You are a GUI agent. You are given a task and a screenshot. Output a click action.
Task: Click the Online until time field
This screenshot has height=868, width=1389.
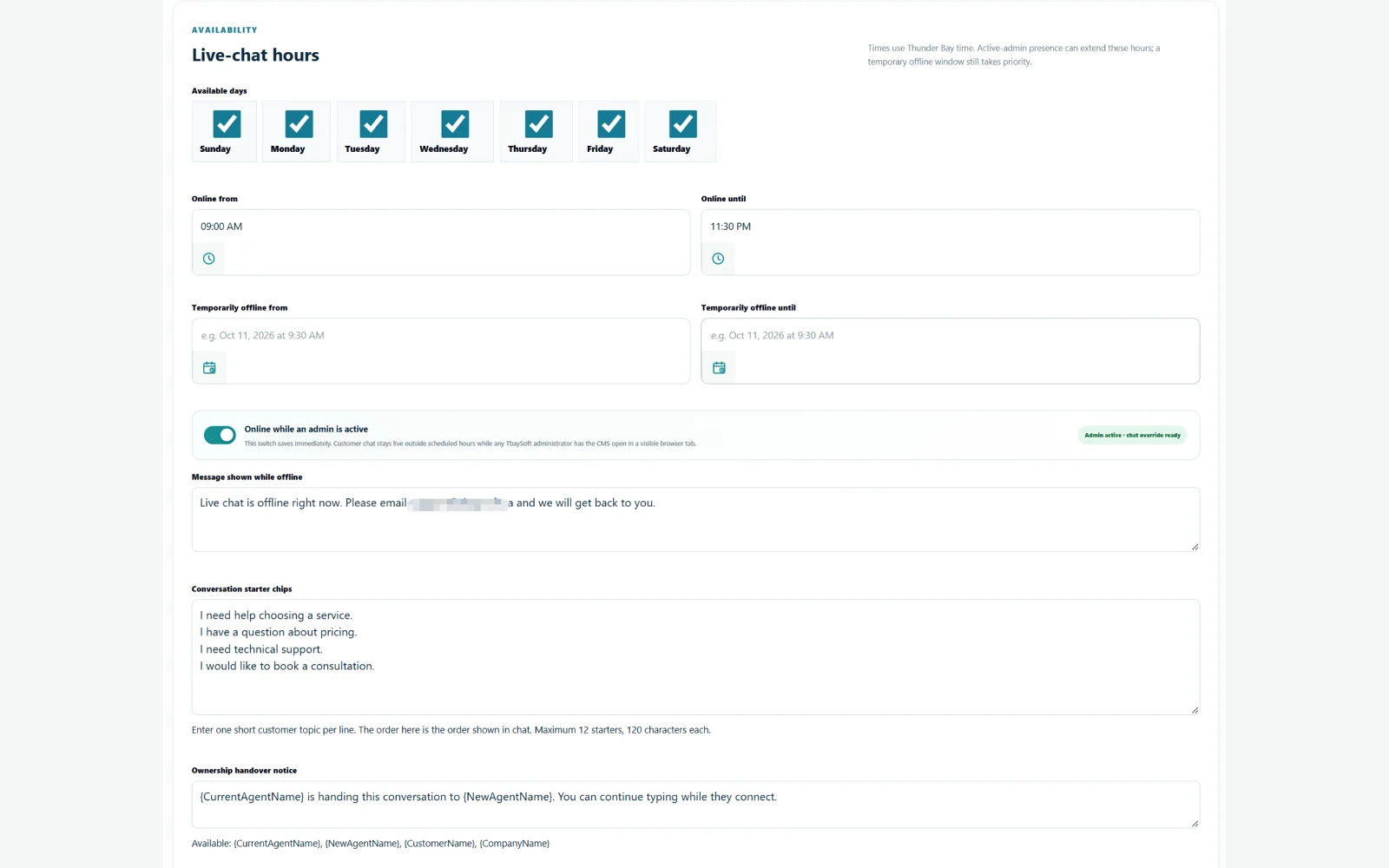pyautogui.click(x=951, y=227)
